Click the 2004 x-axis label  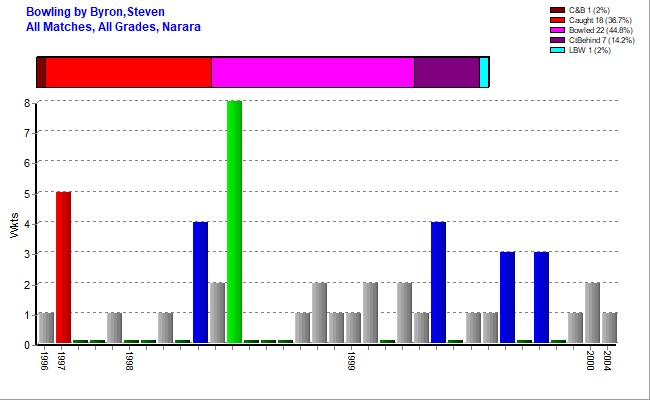click(x=607, y=361)
